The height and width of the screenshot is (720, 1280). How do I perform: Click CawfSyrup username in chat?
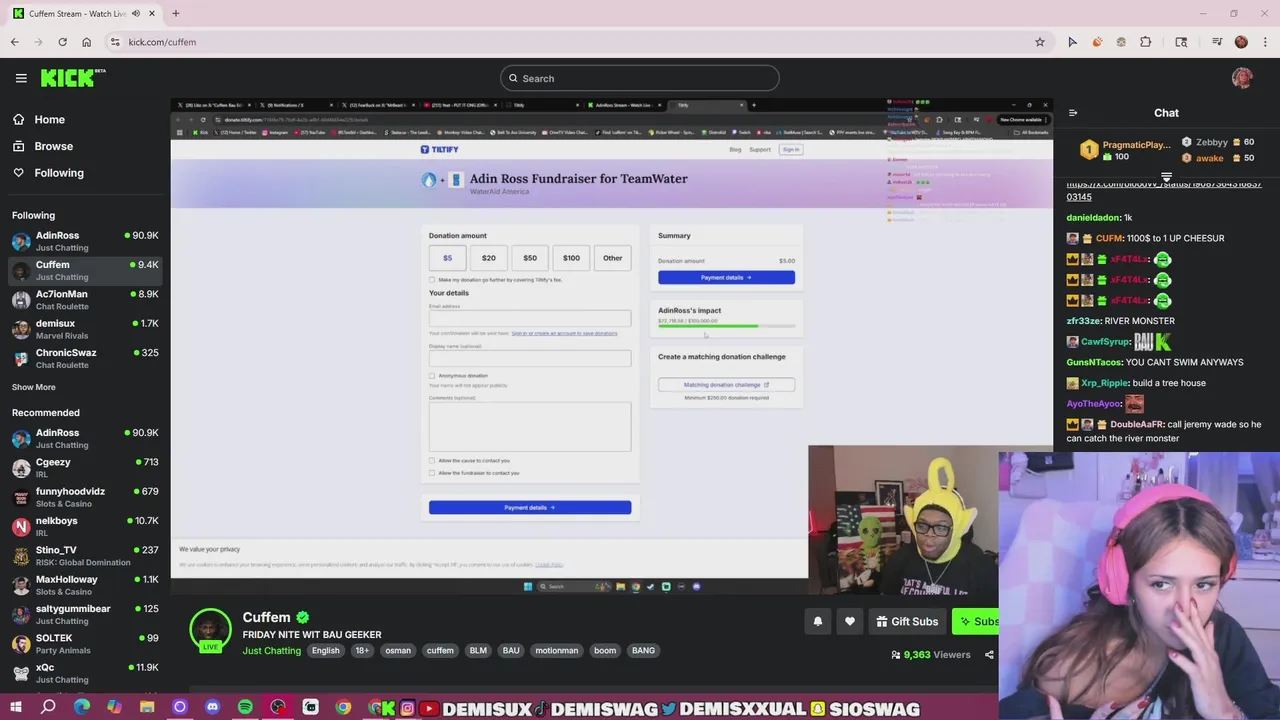pos(1104,342)
